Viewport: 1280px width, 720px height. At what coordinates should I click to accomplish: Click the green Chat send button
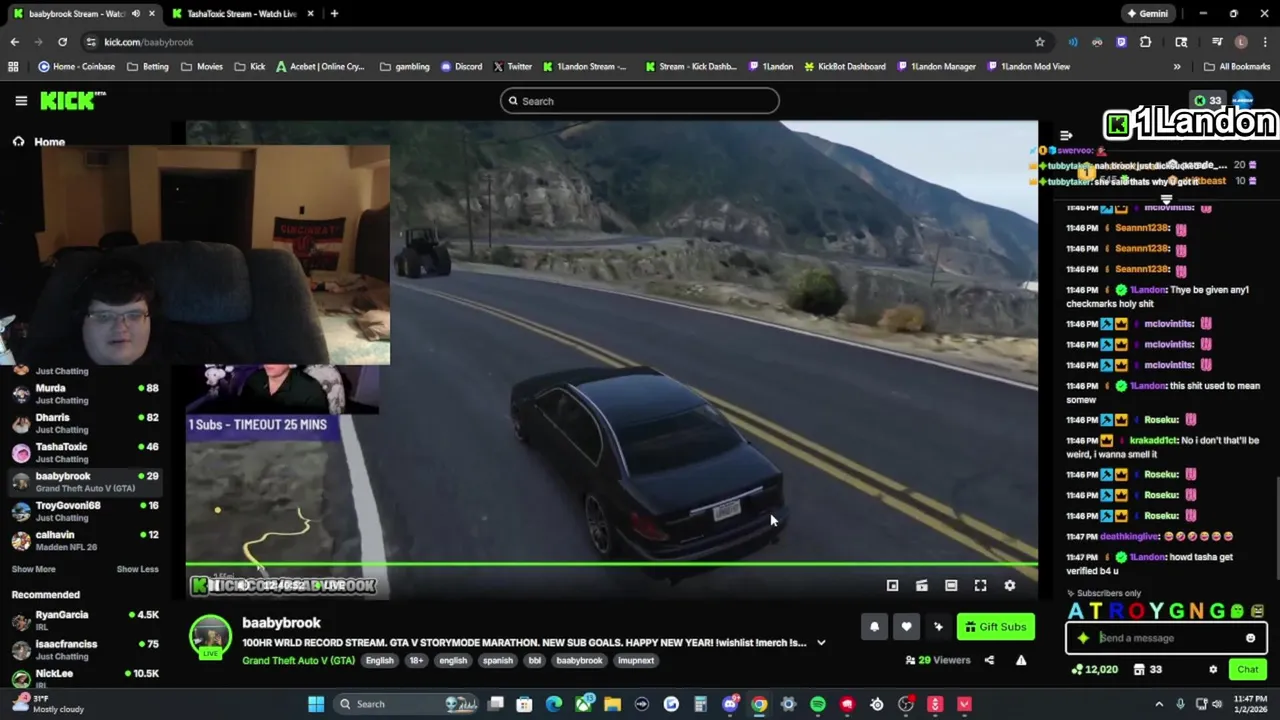(1248, 670)
